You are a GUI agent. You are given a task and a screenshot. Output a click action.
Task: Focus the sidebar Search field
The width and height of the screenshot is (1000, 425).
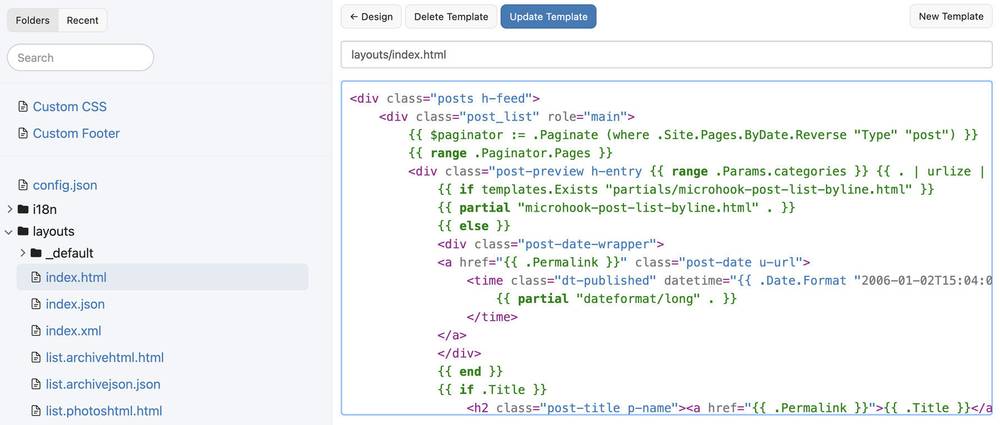(80, 57)
